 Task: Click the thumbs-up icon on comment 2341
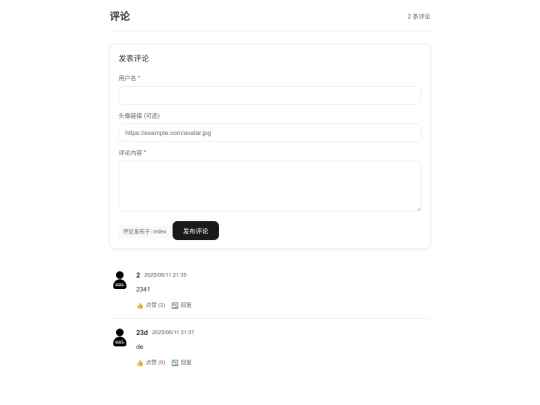[140, 305]
